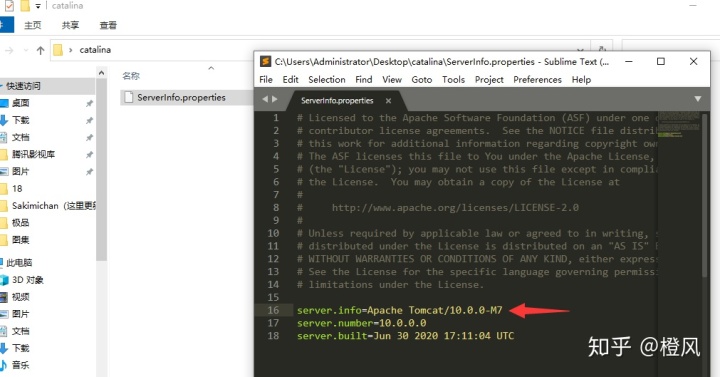720x377 pixels.
Task: Place cursor in server.number=10.0.0.0 line
Action: (361, 323)
